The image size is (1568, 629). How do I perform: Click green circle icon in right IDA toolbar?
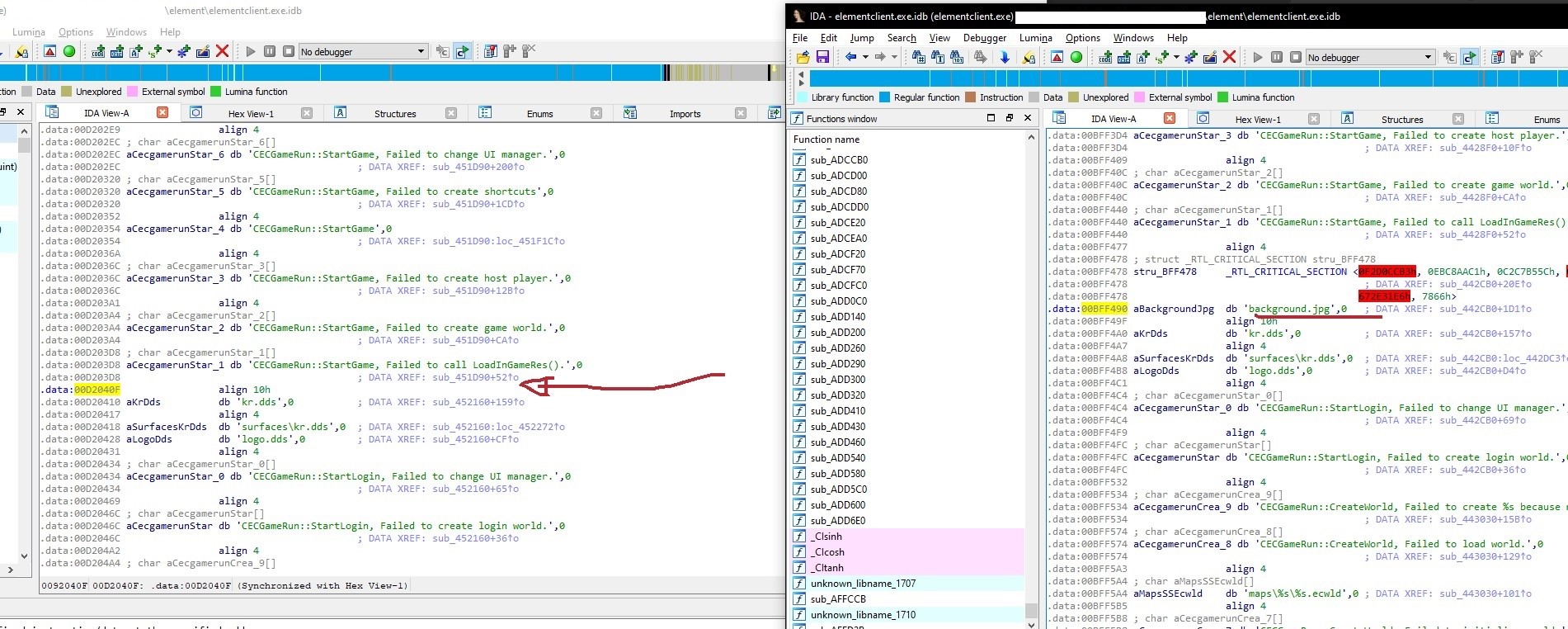point(1076,57)
